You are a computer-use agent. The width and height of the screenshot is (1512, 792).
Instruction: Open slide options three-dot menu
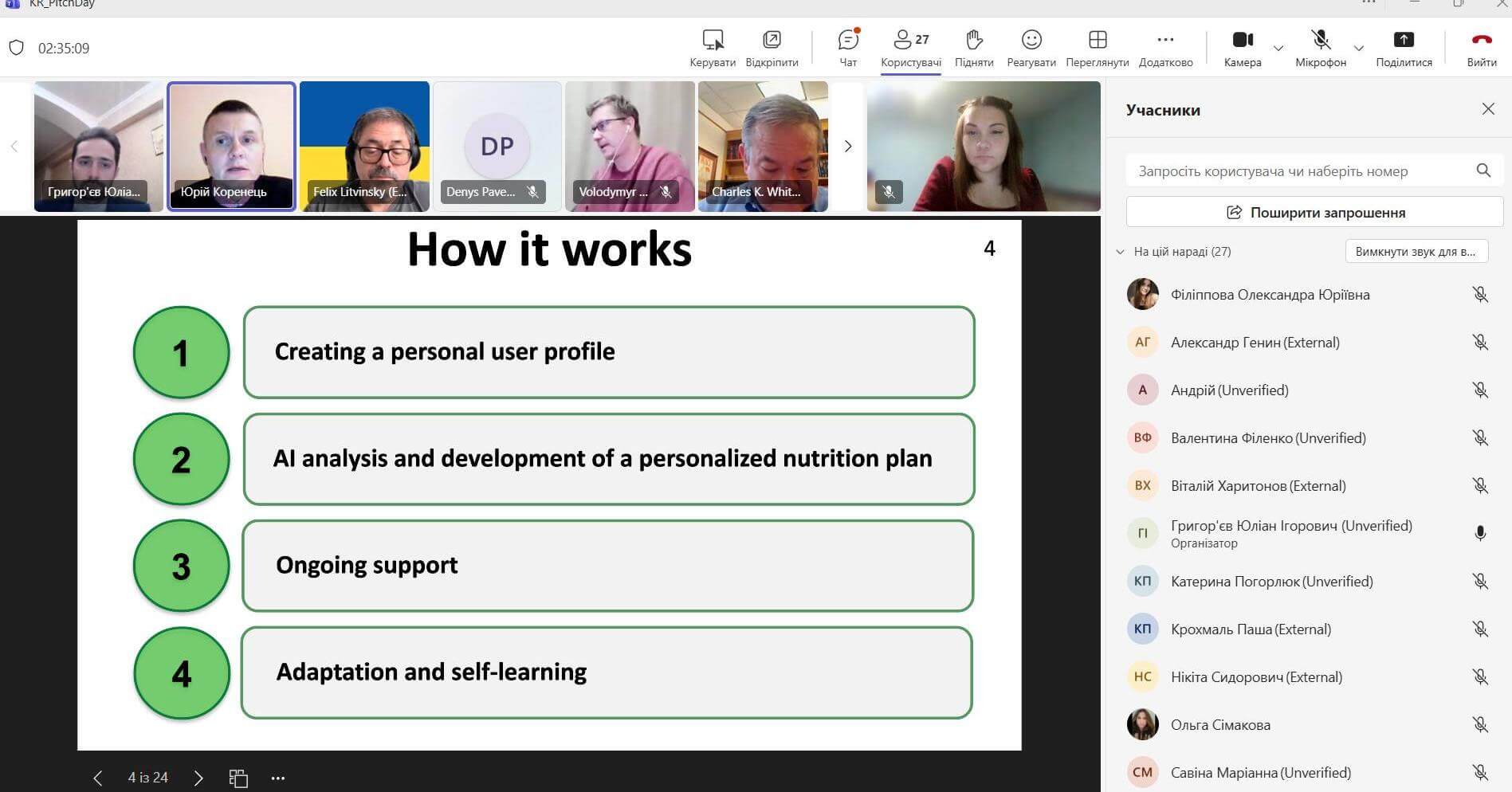point(277,778)
